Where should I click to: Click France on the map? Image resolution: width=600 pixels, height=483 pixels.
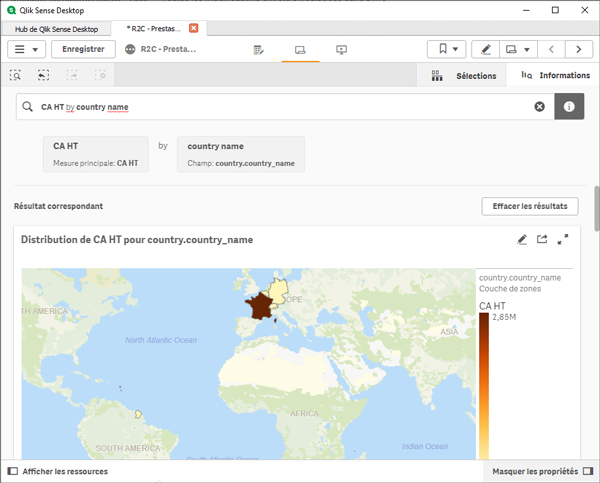click(x=260, y=306)
